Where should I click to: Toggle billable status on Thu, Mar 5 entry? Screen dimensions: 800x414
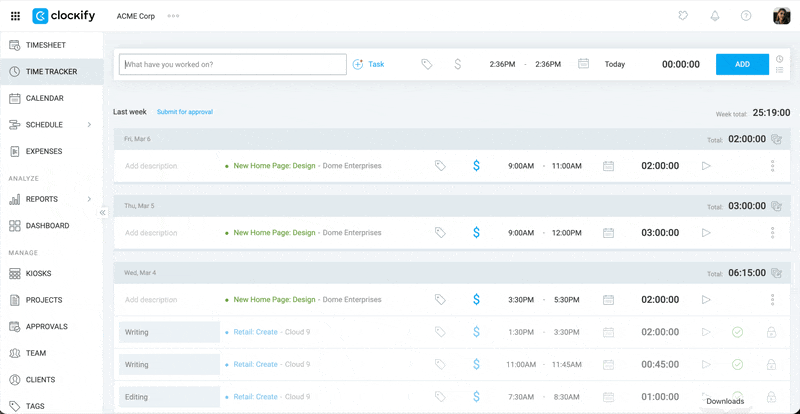(x=476, y=232)
